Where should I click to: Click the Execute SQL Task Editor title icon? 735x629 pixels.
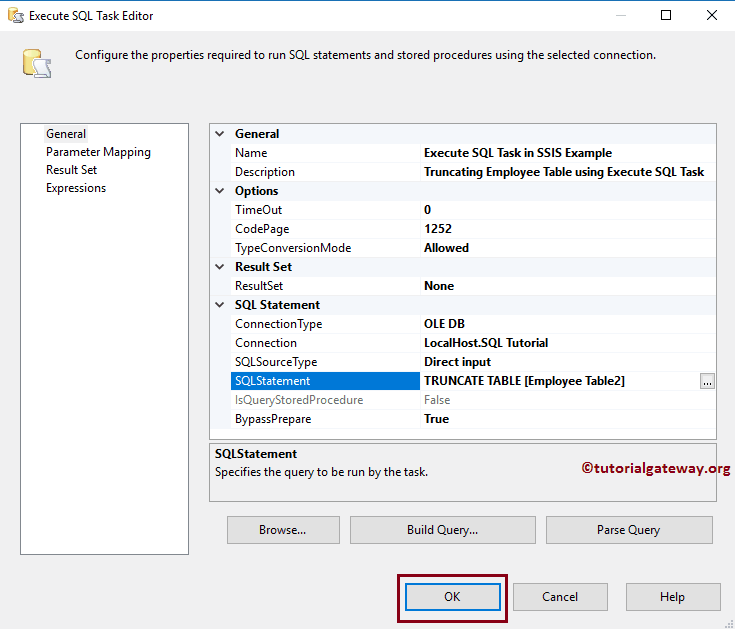(x=15, y=15)
